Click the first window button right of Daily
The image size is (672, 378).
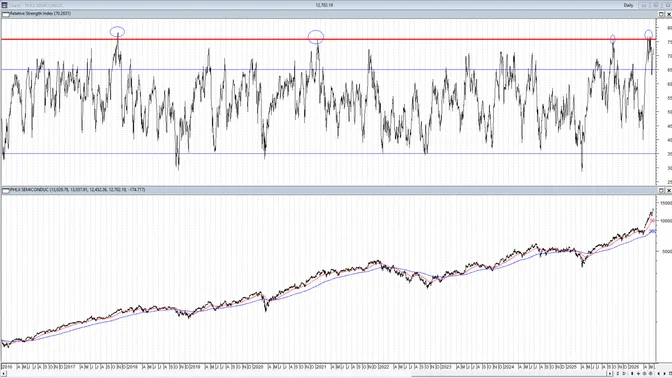(x=643, y=5)
